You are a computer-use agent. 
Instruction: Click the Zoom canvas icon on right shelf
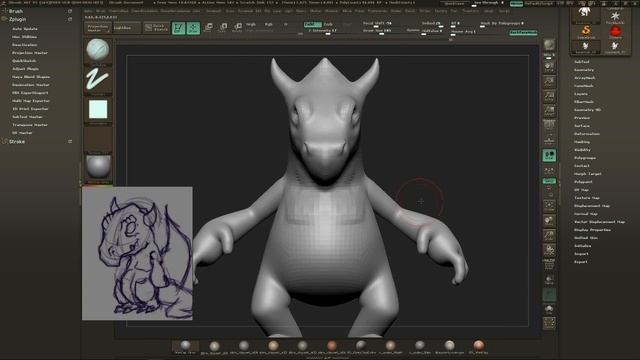pos(549,81)
